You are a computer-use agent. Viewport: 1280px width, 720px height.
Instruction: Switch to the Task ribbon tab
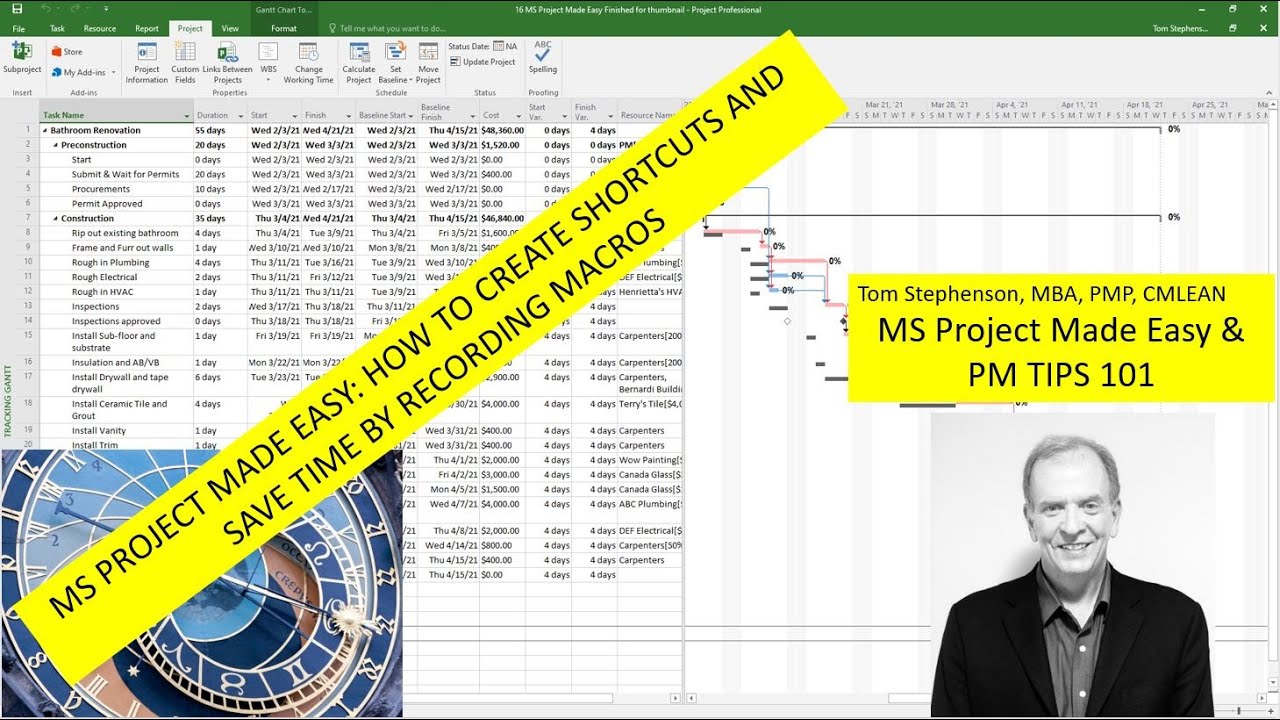(x=57, y=28)
